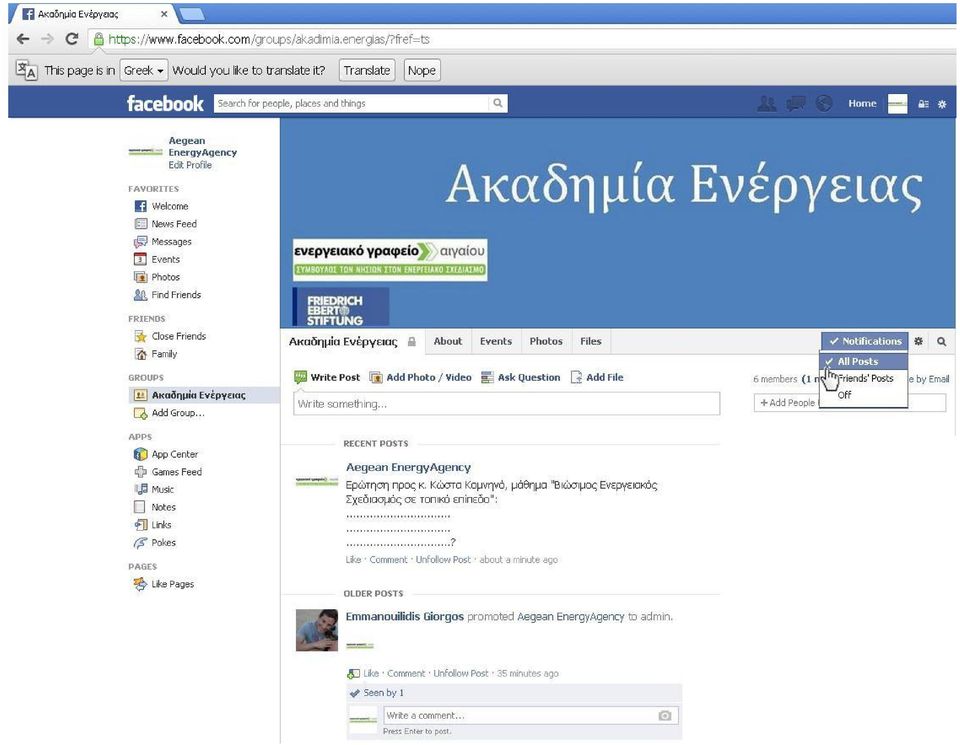Open account settings gear in top bar
The width and height of the screenshot is (960, 745).
pos(942,104)
